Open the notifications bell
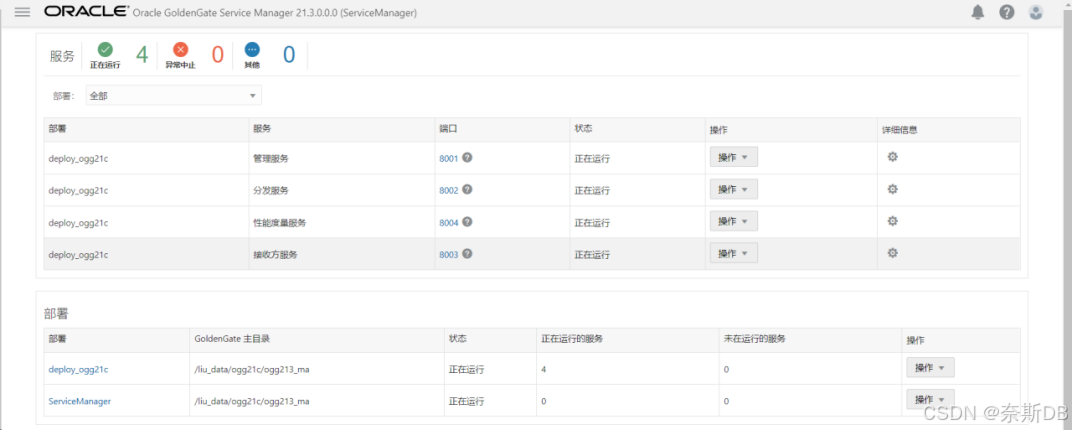Viewport: 1072px width, 430px height. 978,12
